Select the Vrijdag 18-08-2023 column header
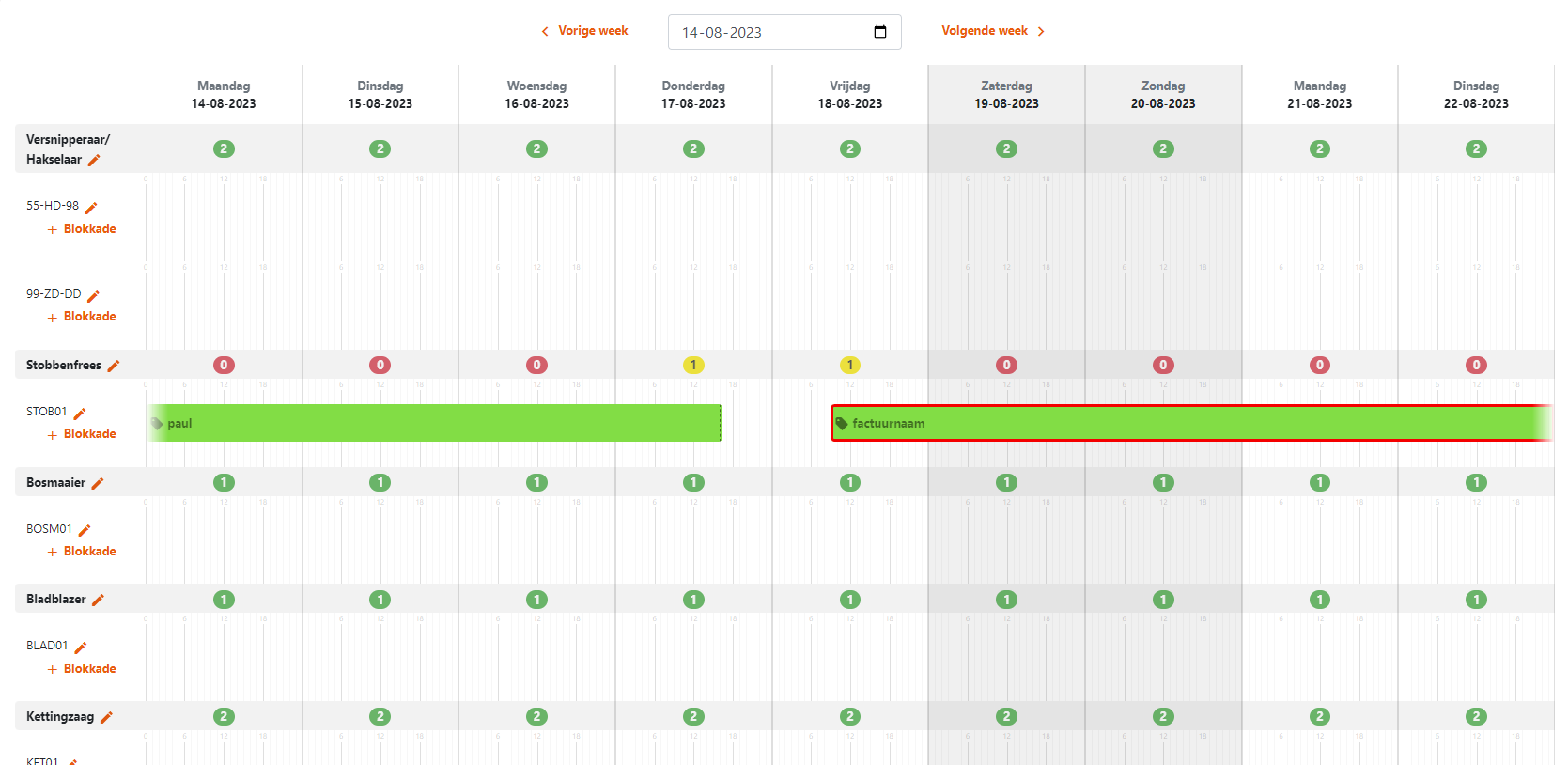Screen dimensions: 1568x765 tap(850, 95)
